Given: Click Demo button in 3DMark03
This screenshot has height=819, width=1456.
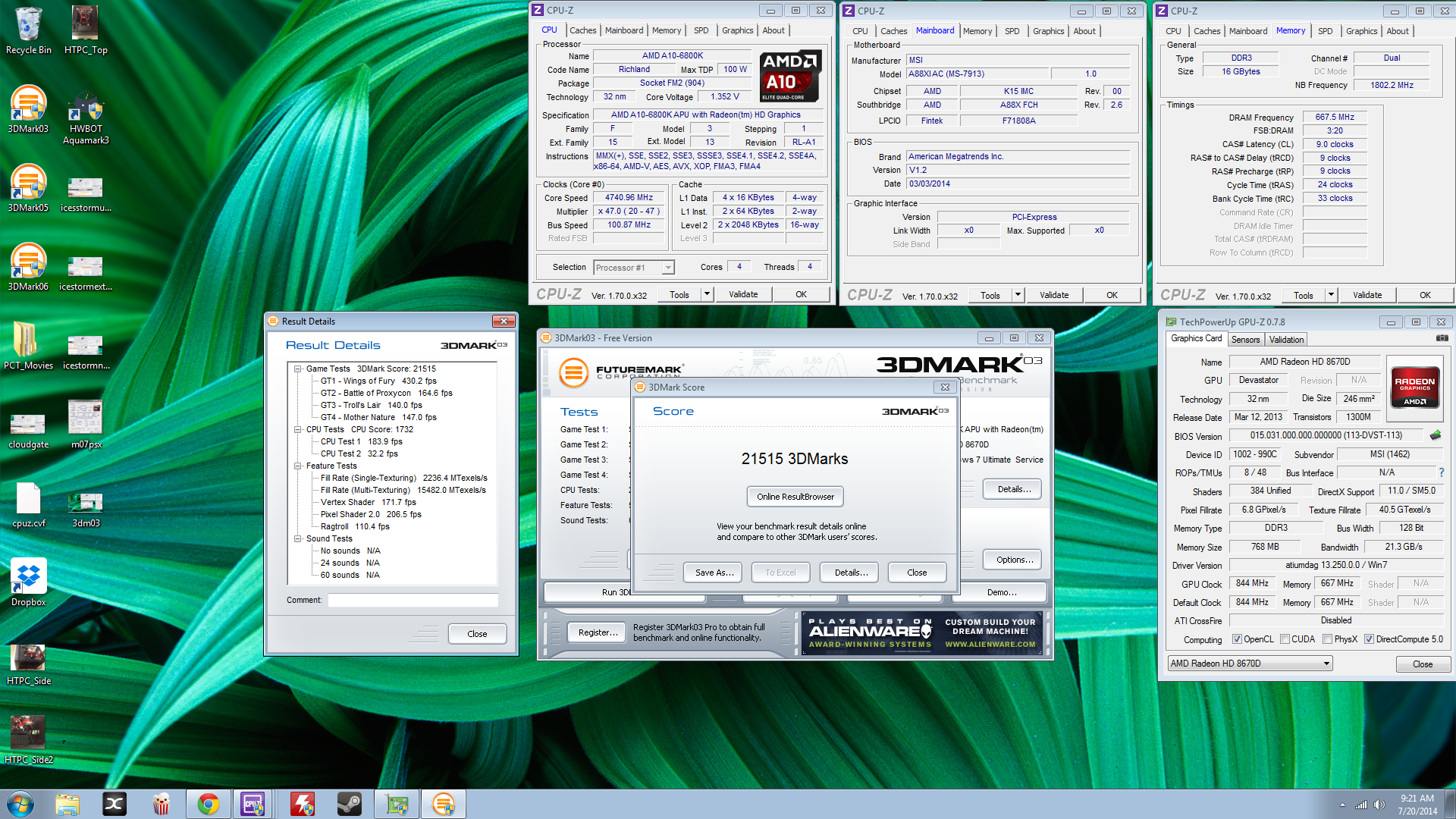Looking at the screenshot, I should point(1002,592).
